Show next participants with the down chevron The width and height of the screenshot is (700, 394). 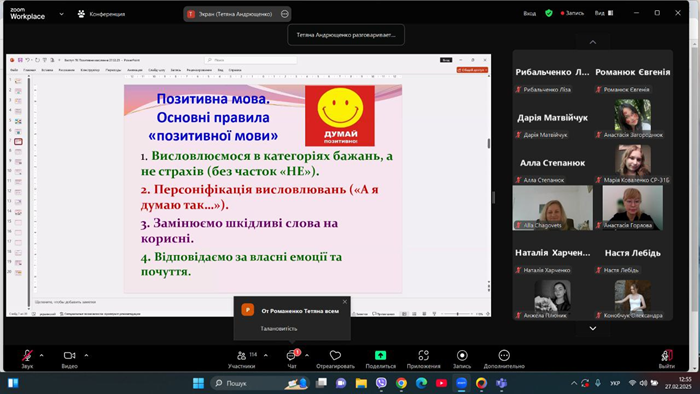click(x=593, y=328)
